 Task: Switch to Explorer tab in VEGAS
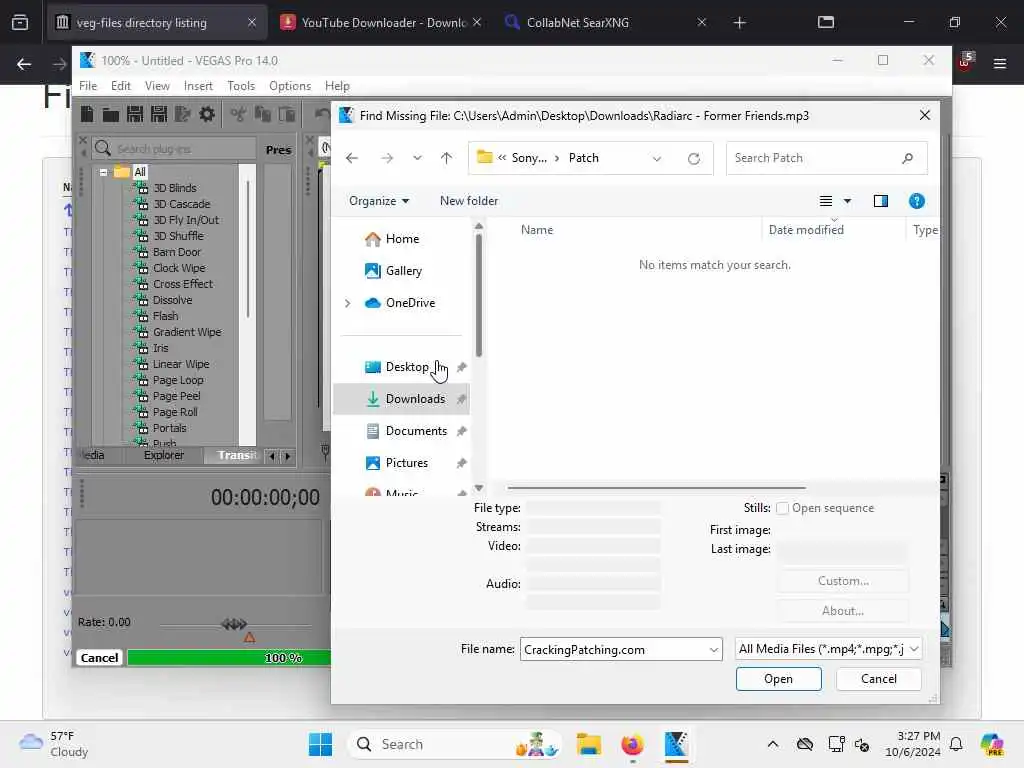[163, 455]
